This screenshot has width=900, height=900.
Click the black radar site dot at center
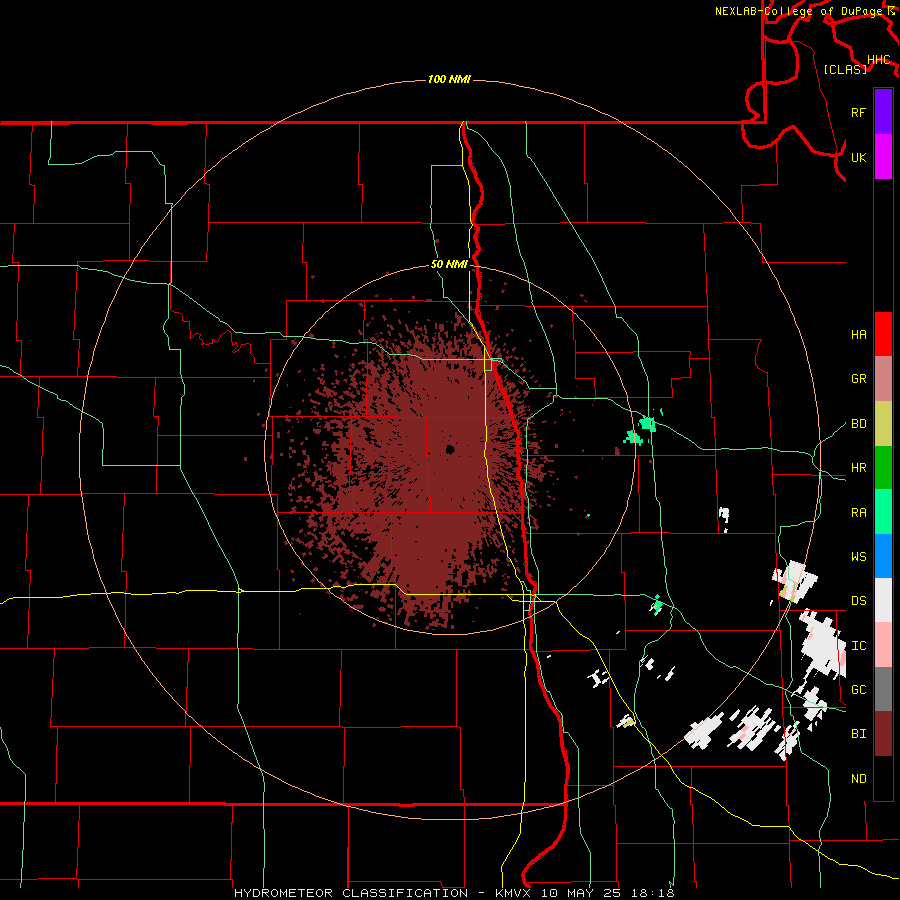point(449,449)
